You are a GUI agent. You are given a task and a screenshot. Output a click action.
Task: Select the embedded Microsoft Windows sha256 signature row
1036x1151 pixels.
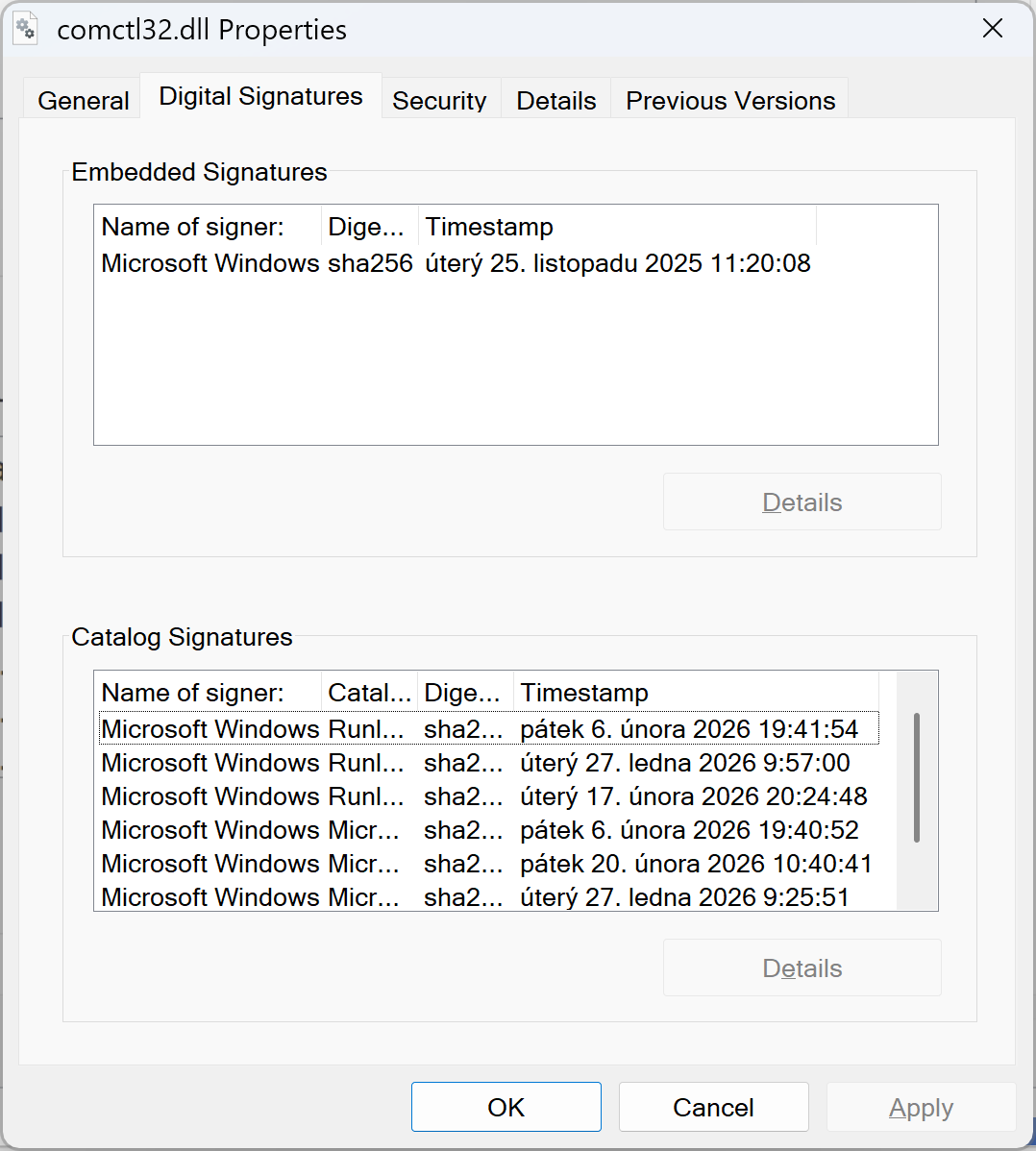click(x=456, y=263)
